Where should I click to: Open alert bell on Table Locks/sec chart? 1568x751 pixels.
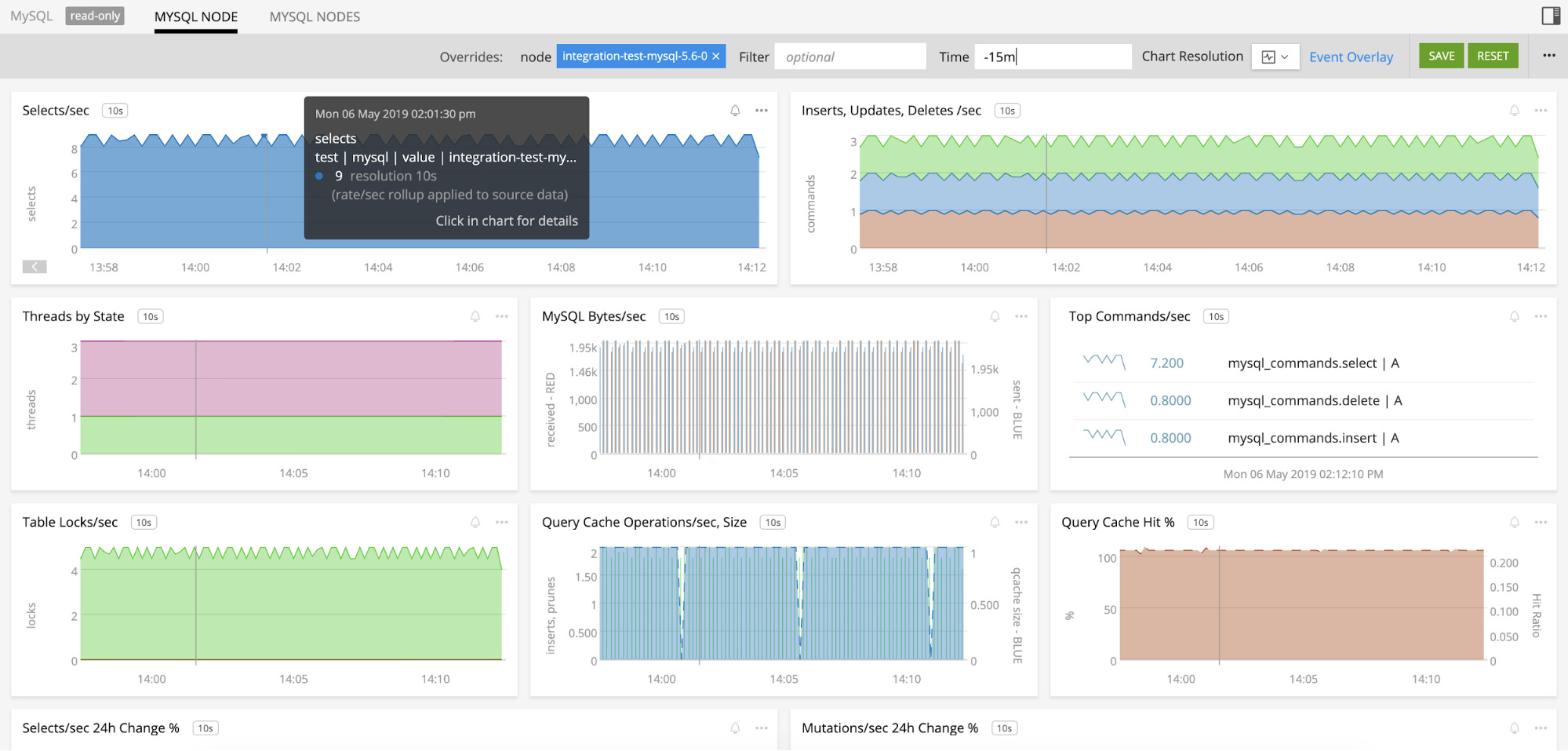475,522
